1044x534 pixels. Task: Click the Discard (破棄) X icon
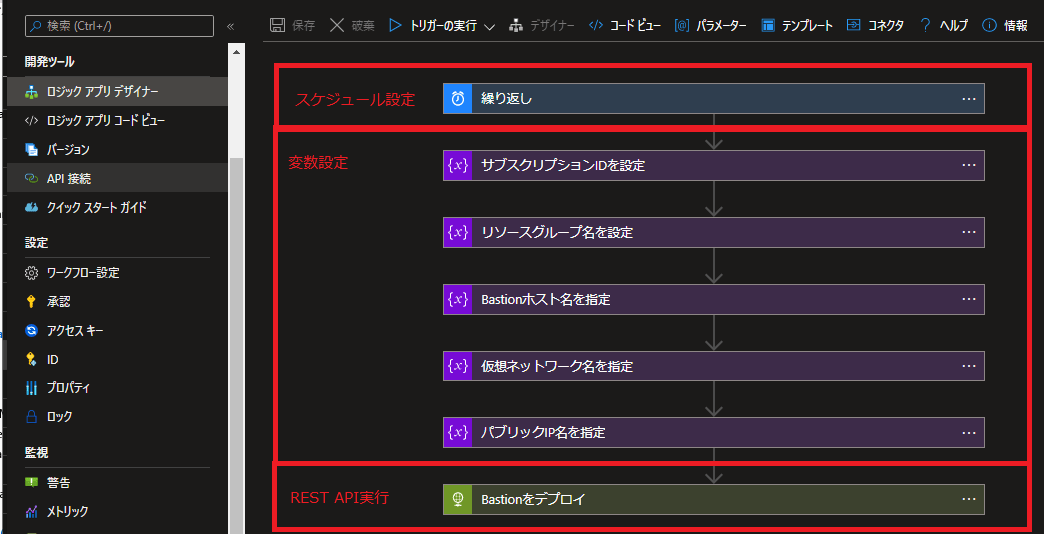338,26
